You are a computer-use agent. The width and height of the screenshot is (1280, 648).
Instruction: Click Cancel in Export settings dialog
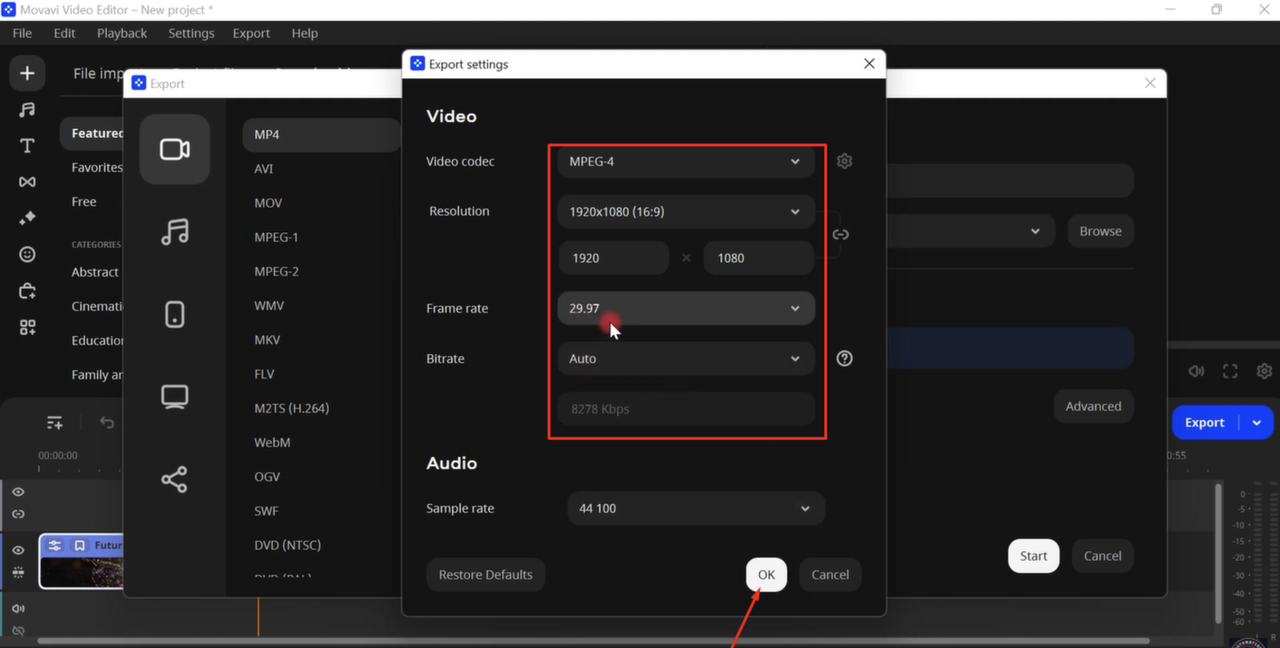tap(830, 574)
